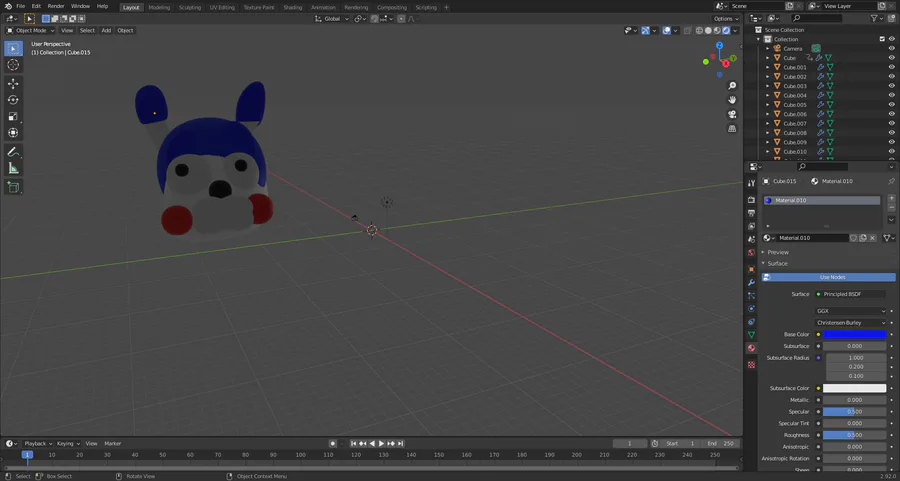Open the GGX distribution dropdown
The height and width of the screenshot is (481, 900).
click(x=851, y=311)
